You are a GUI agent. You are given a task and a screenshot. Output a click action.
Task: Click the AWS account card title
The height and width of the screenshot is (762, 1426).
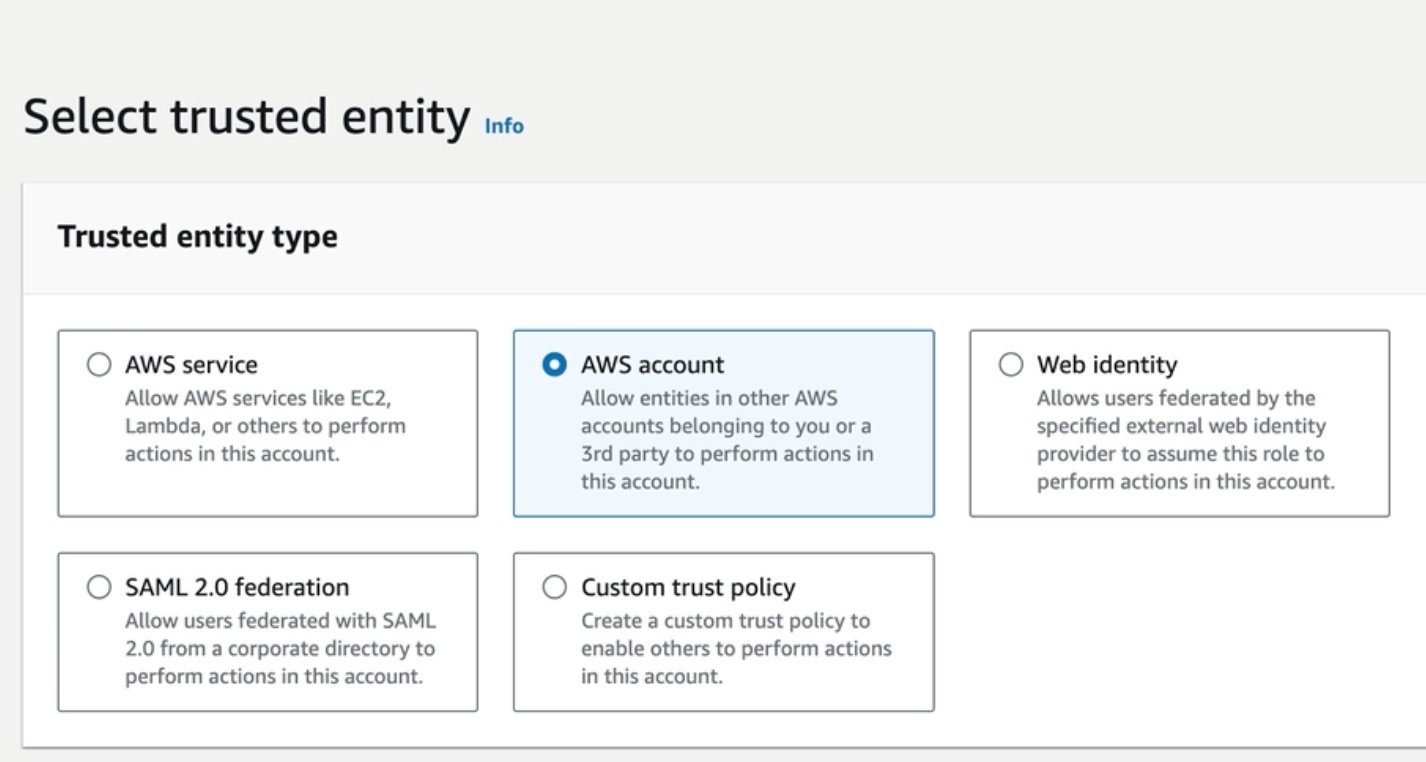(653, 365)
